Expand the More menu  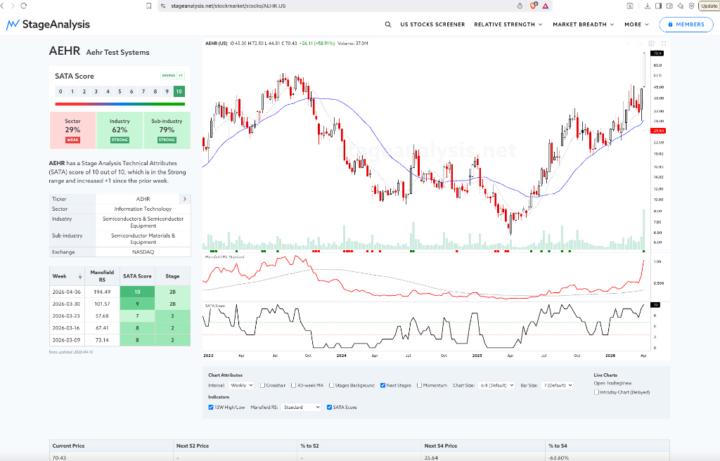(636, 24)
